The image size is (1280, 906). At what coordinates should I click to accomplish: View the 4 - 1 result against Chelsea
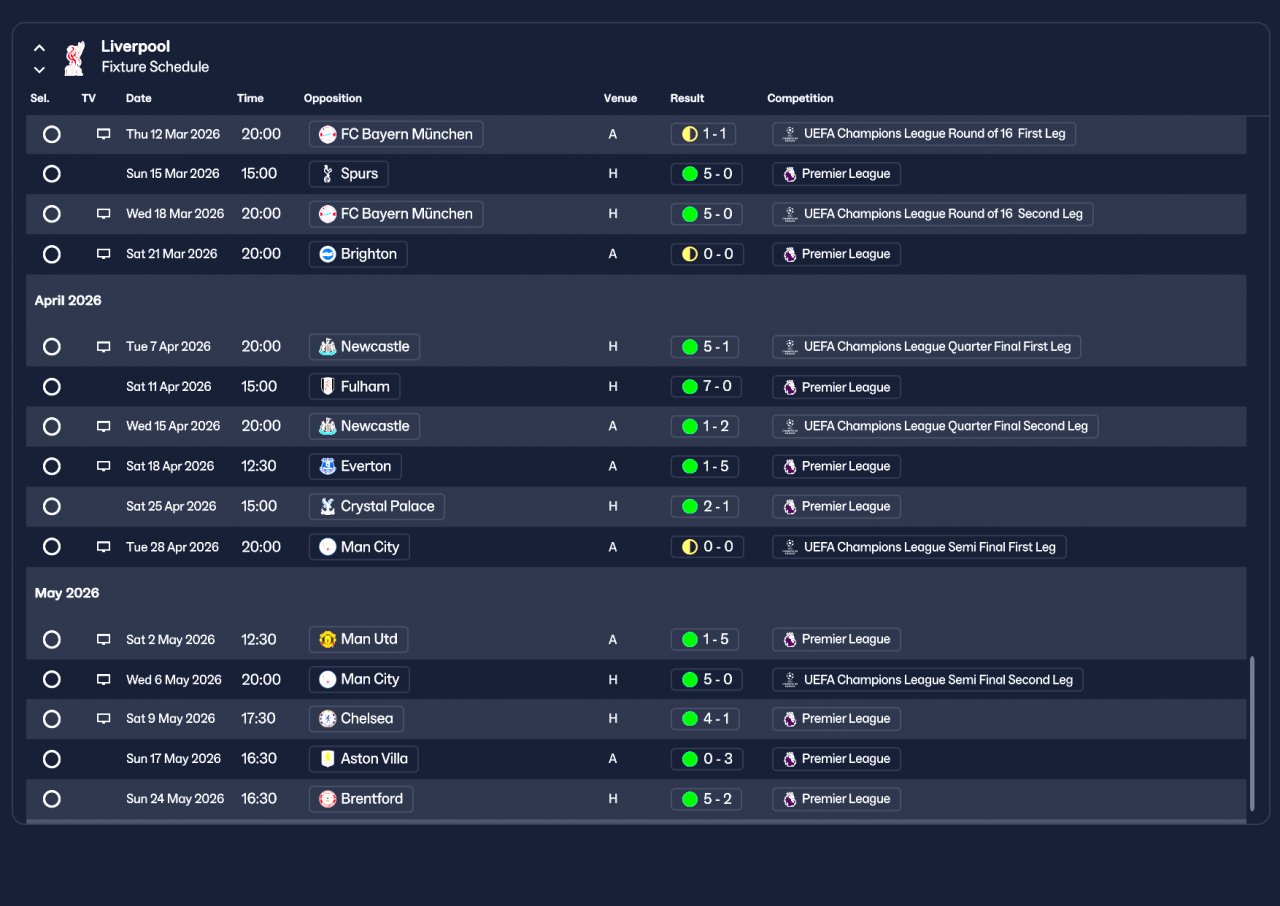pyautogui.click(x=706, y=719)
